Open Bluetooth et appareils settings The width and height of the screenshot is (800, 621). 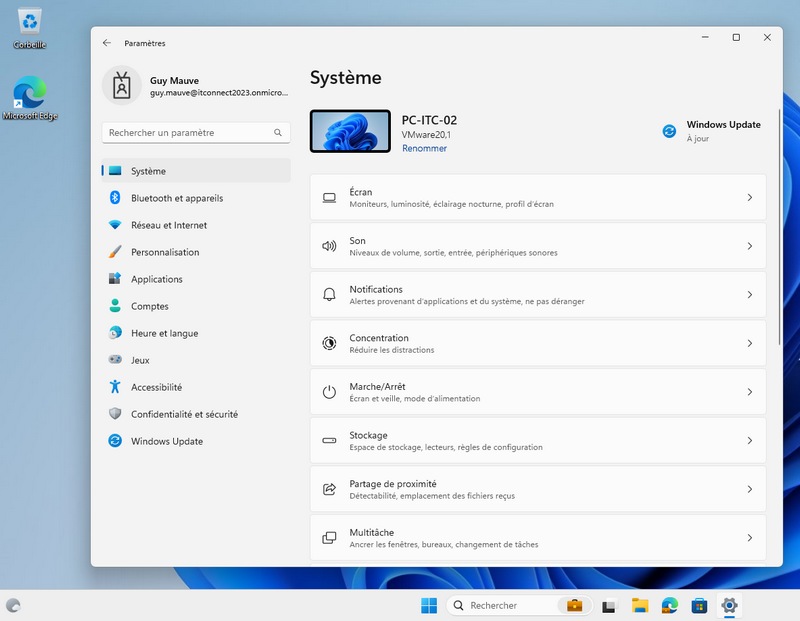coord(177,198)
